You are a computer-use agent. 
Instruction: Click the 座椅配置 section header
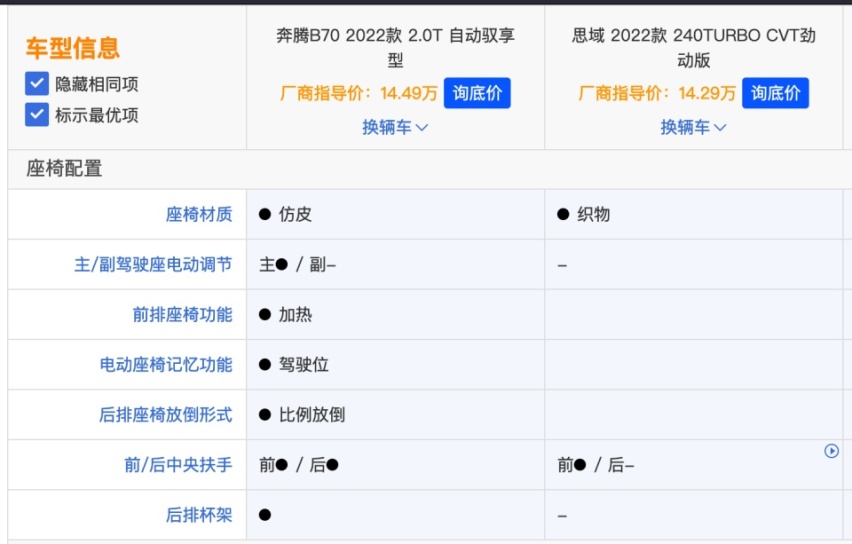(x=64, y=168)
